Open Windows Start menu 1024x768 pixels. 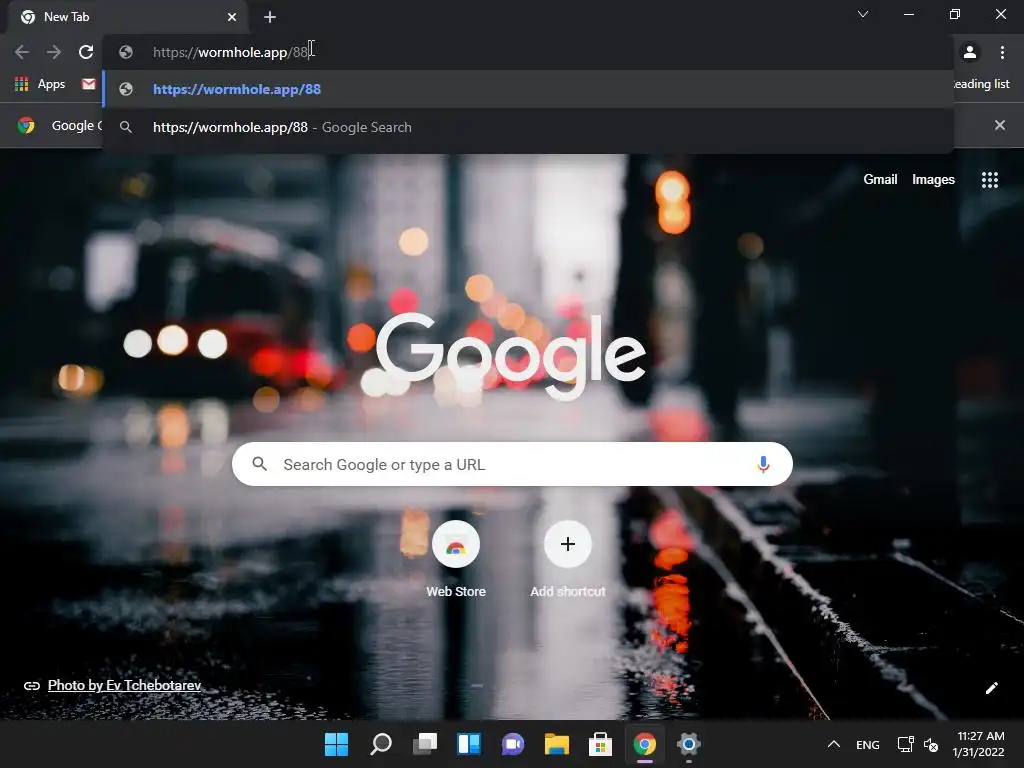pos(336,744)
